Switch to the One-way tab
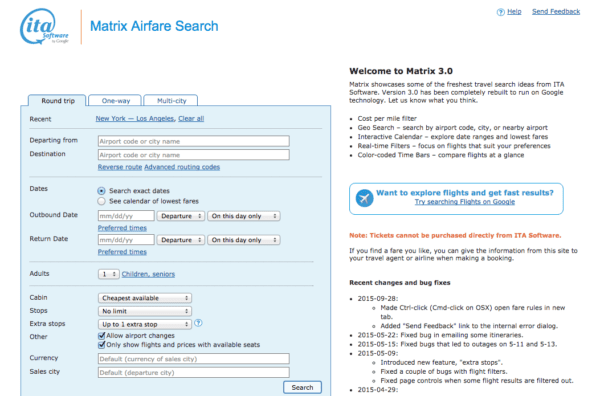Image resolution: width=600 pixels, height=396 pixels. pos(115,101)
